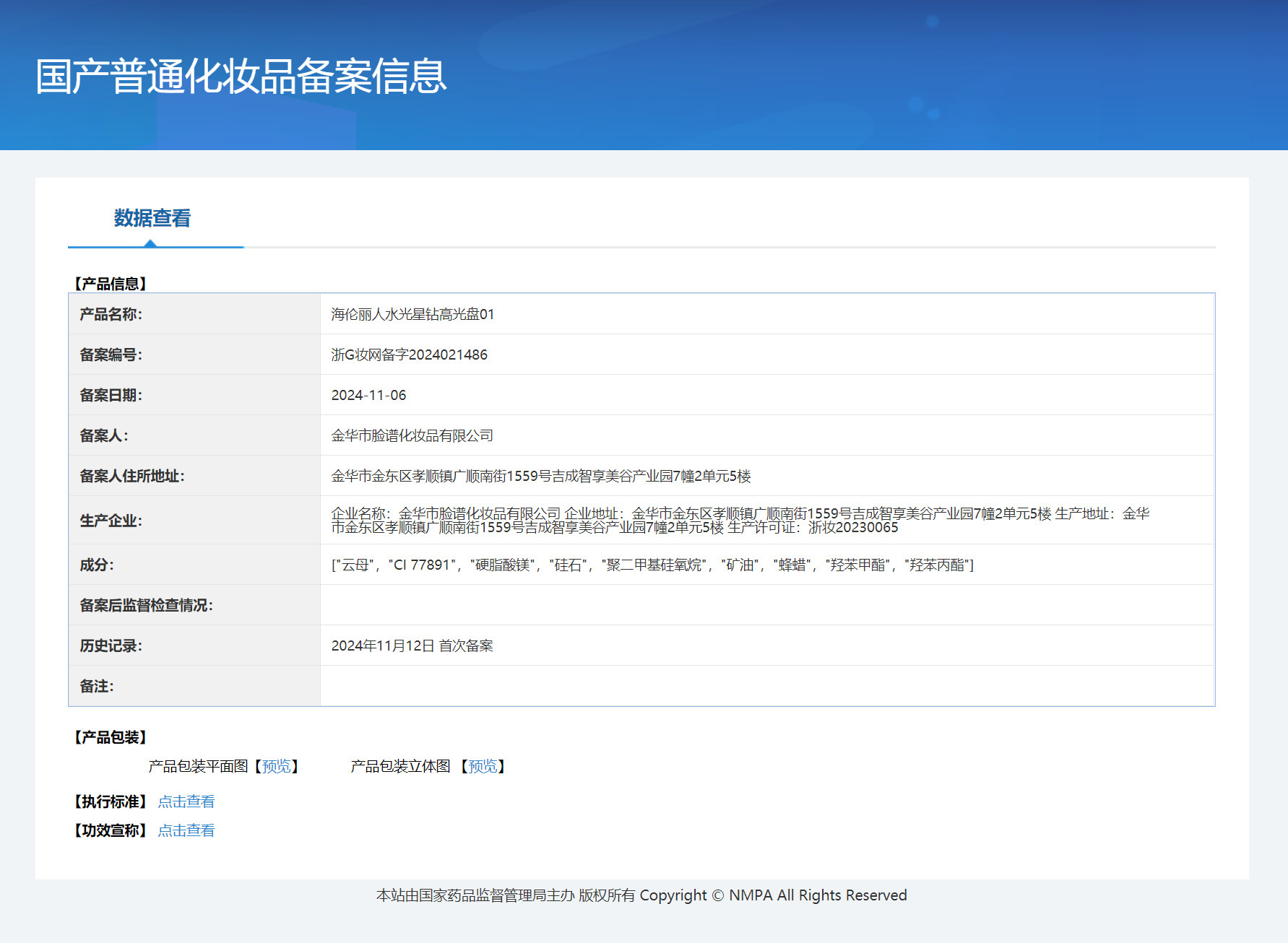Screen dimensions: 1288x943
Task: Click the 备案日期 row label
Action: 111,395
